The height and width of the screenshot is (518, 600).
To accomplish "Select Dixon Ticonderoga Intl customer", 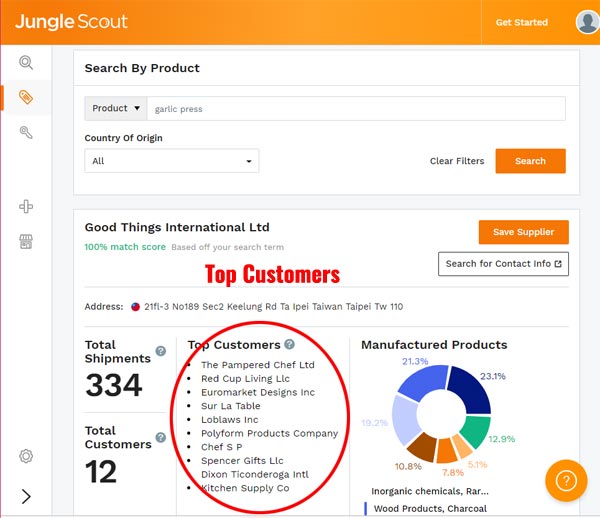I will (255, 474).
